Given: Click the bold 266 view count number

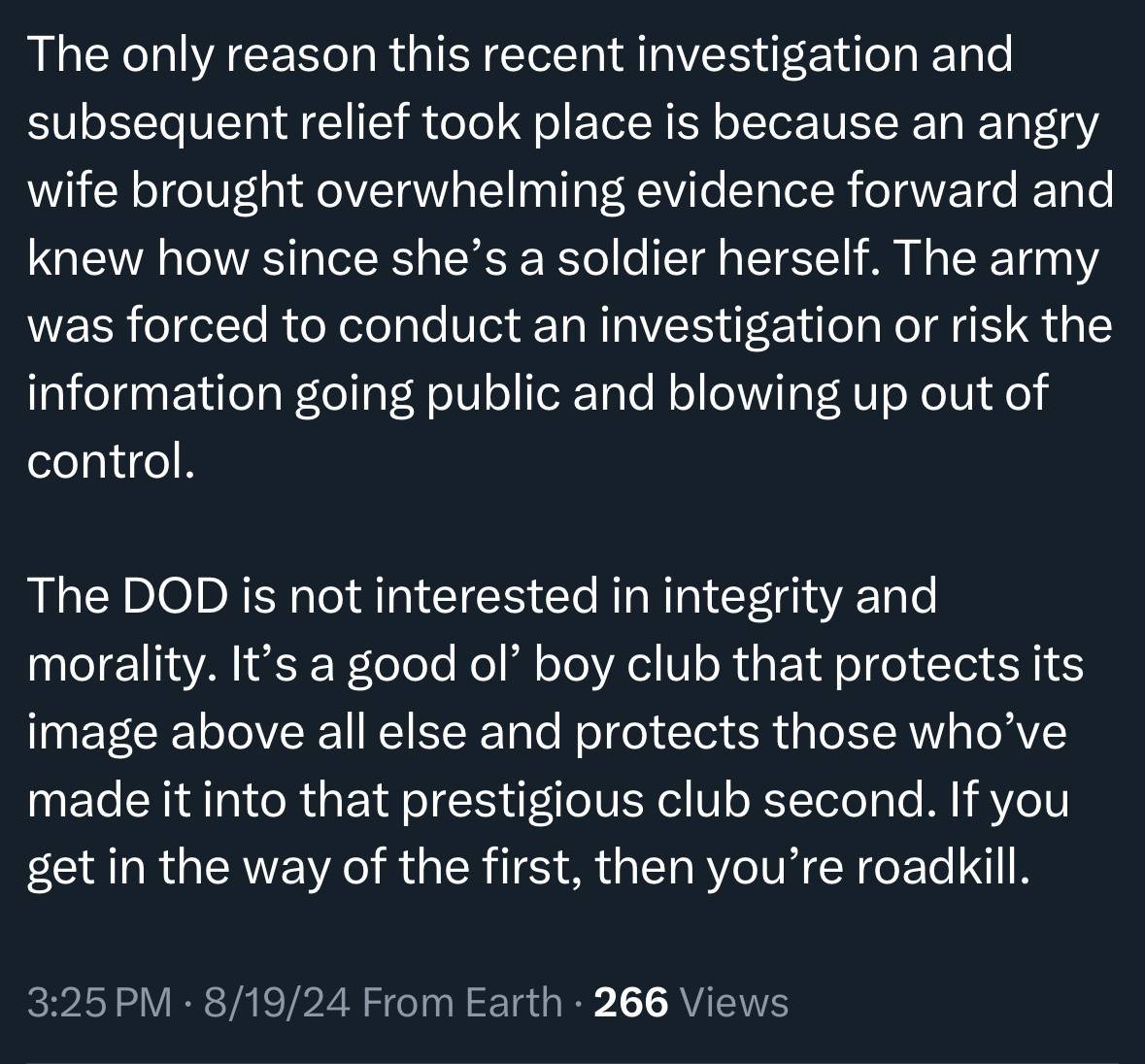Looking at the screenshot, I should 631,1002.
